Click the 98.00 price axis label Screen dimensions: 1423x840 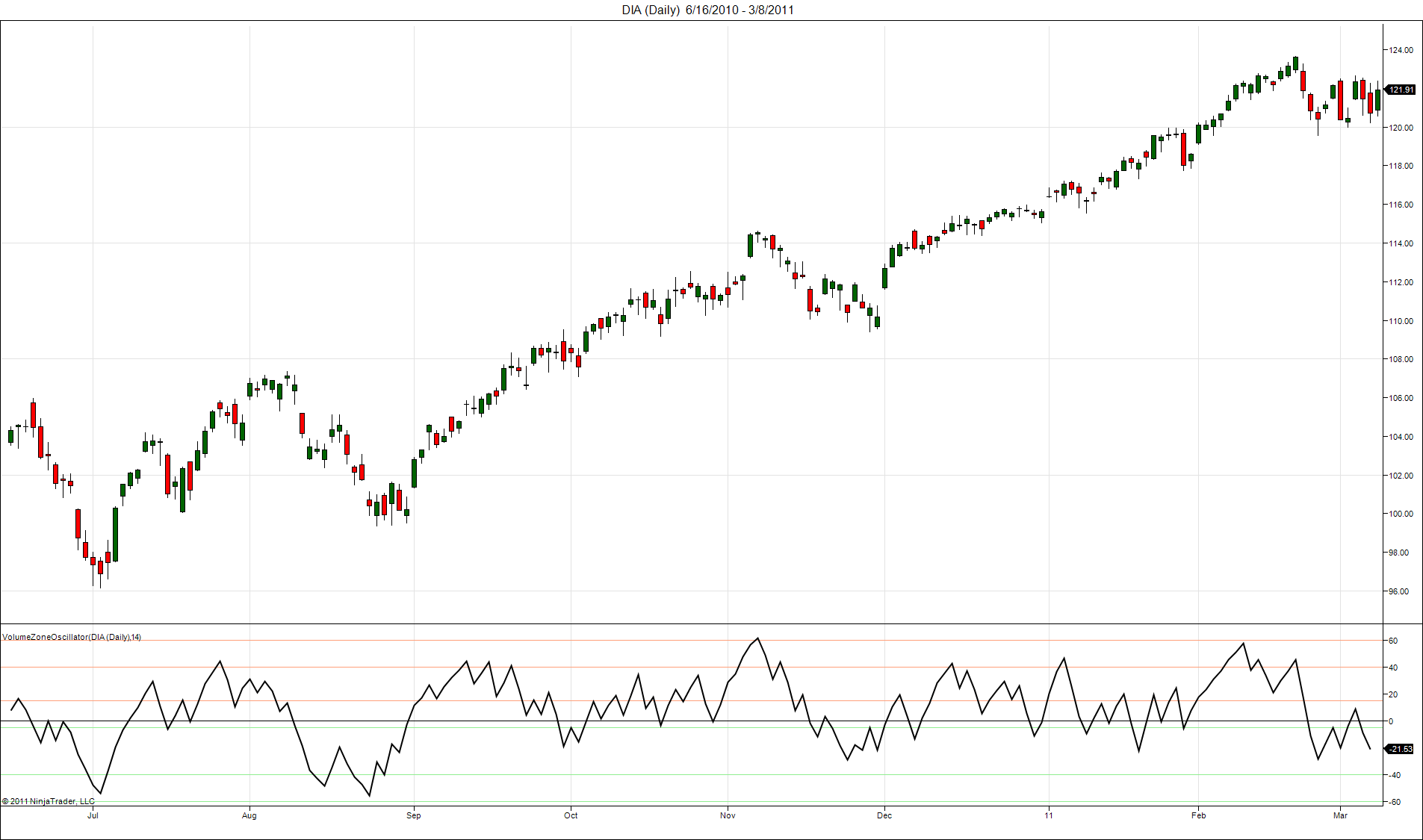1399,553
